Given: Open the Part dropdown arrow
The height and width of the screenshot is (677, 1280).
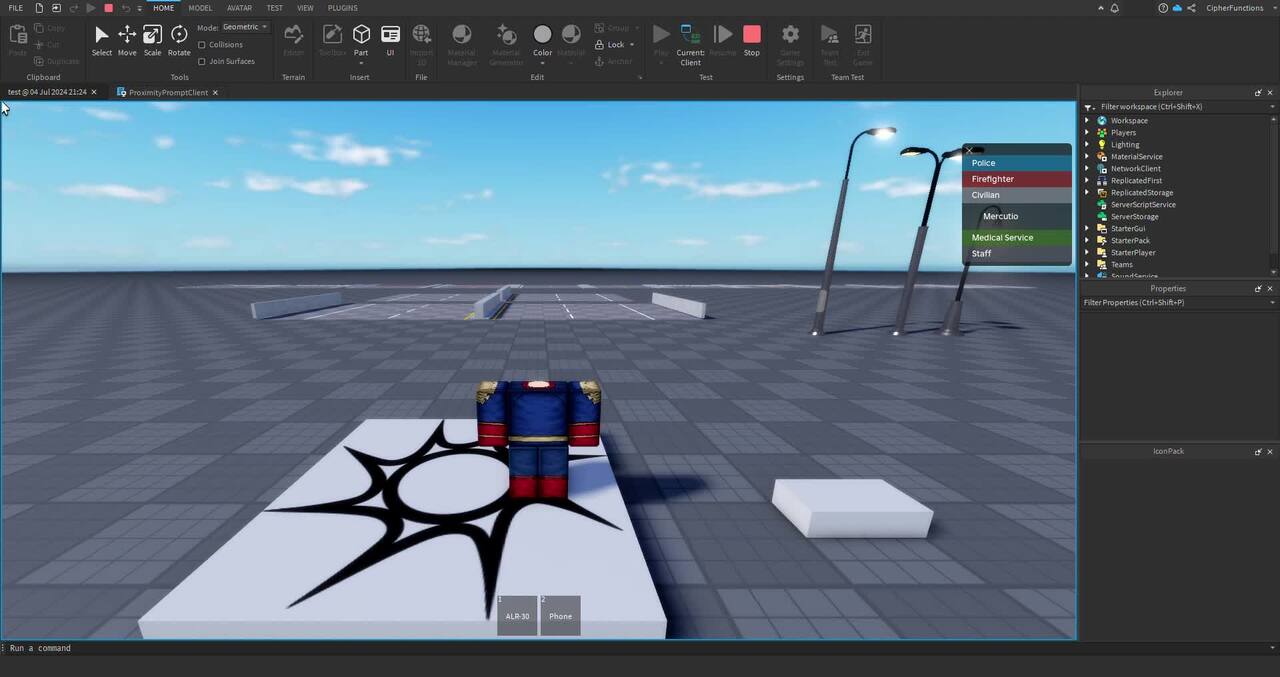Looking at the screenshot, I should [x=361, y=62].
